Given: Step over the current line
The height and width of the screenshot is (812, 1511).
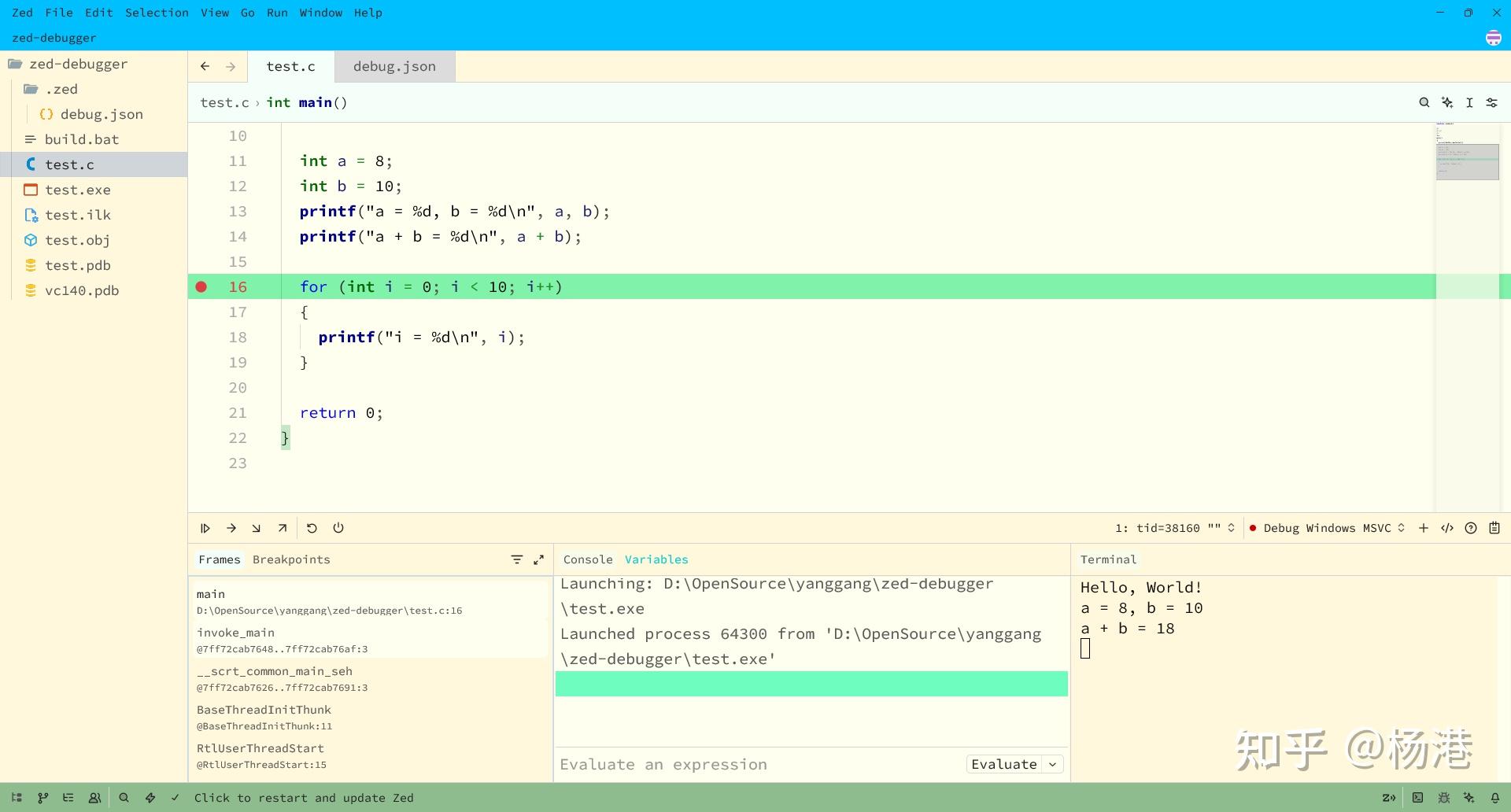Looking at the screenshot, I should point(231,528).
